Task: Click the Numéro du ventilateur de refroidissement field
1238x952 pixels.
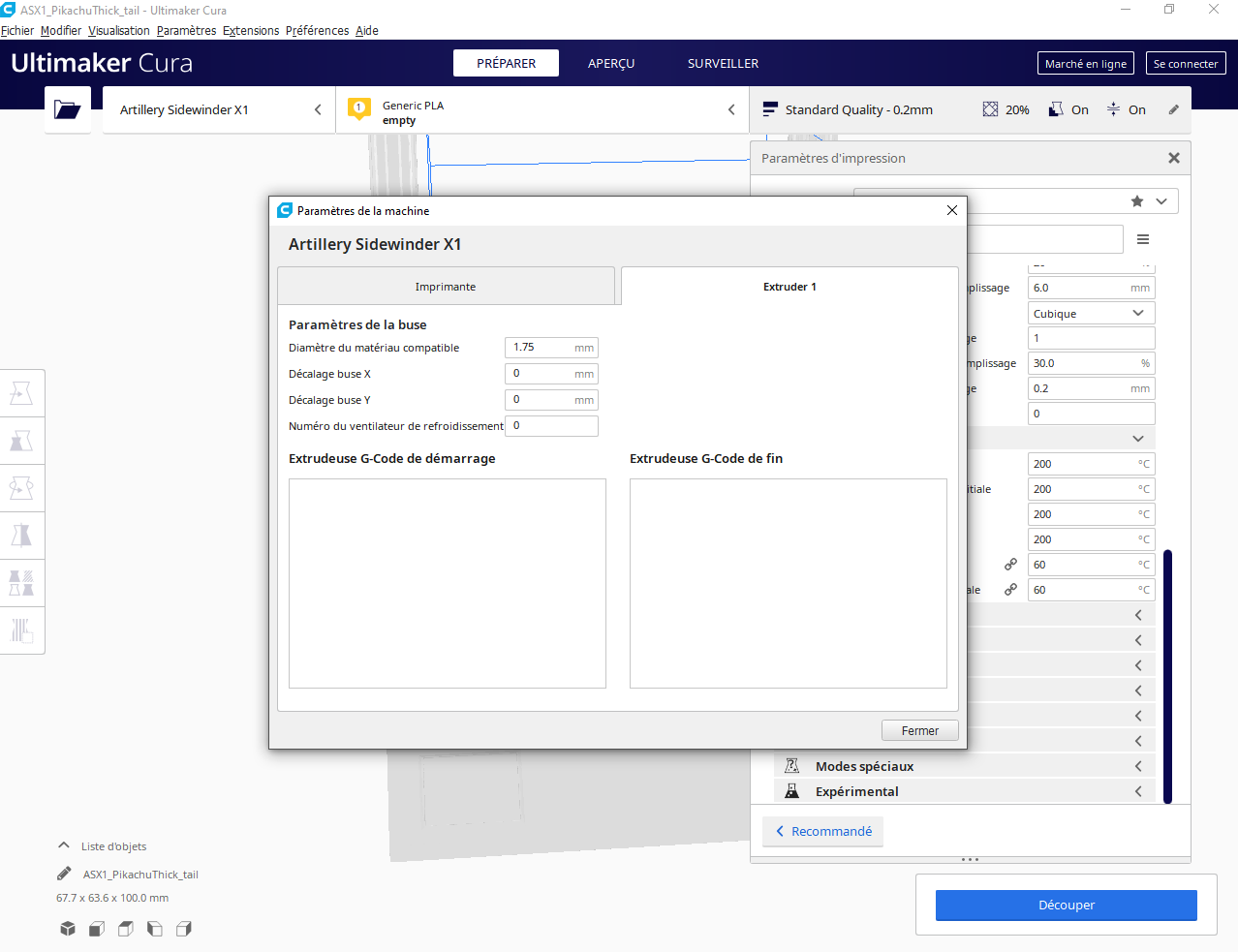Action: click(x=551, y=425)
